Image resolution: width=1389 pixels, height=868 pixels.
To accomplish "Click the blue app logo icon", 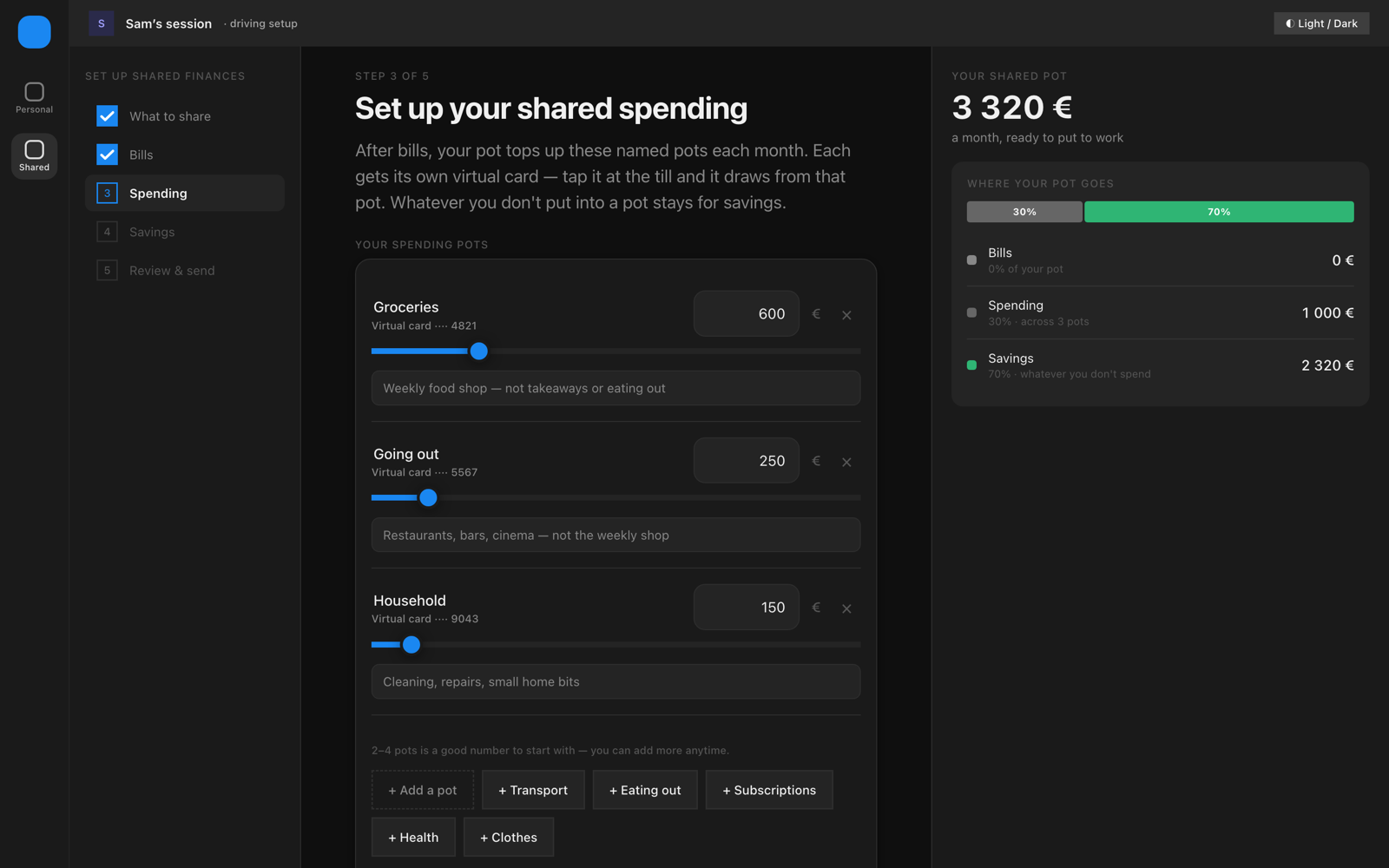I will (x=34, y=32).
